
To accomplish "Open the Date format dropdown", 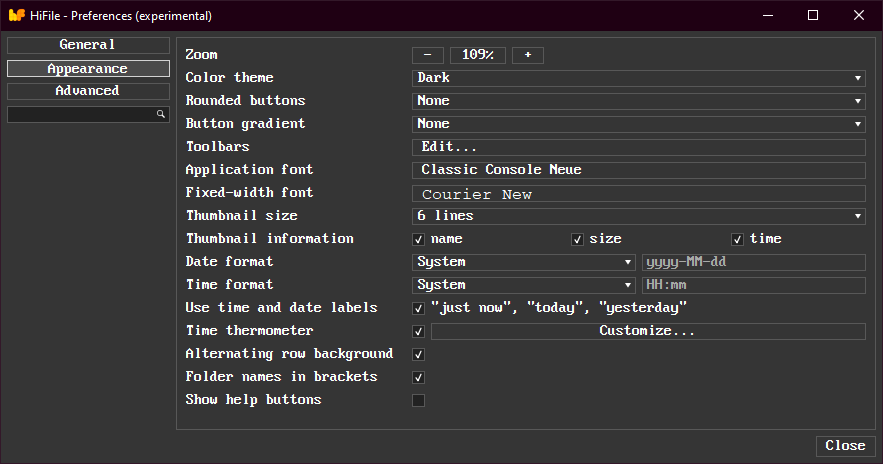I will (x=524, y=262).
